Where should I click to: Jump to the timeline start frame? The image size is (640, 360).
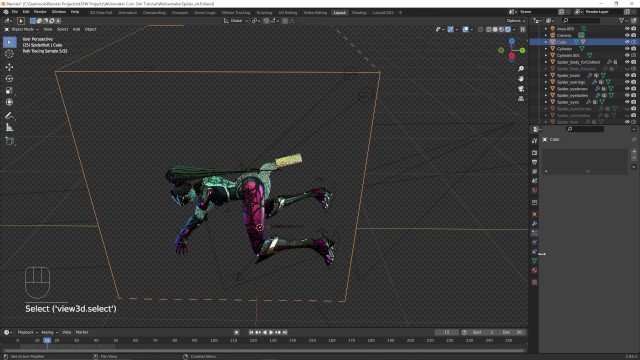pos(251,332)
